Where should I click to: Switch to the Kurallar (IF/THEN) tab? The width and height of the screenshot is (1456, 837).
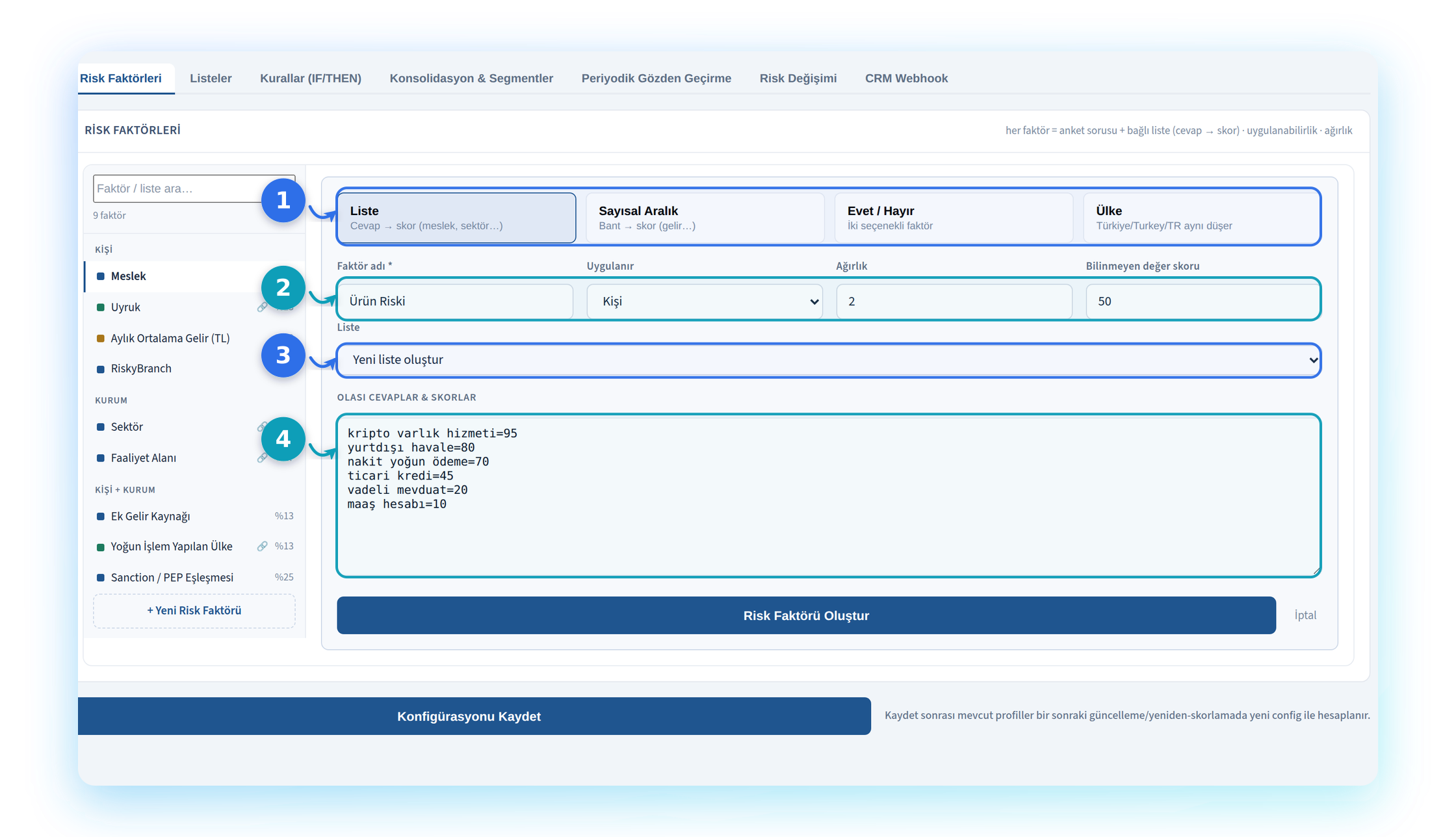(311, 79)
